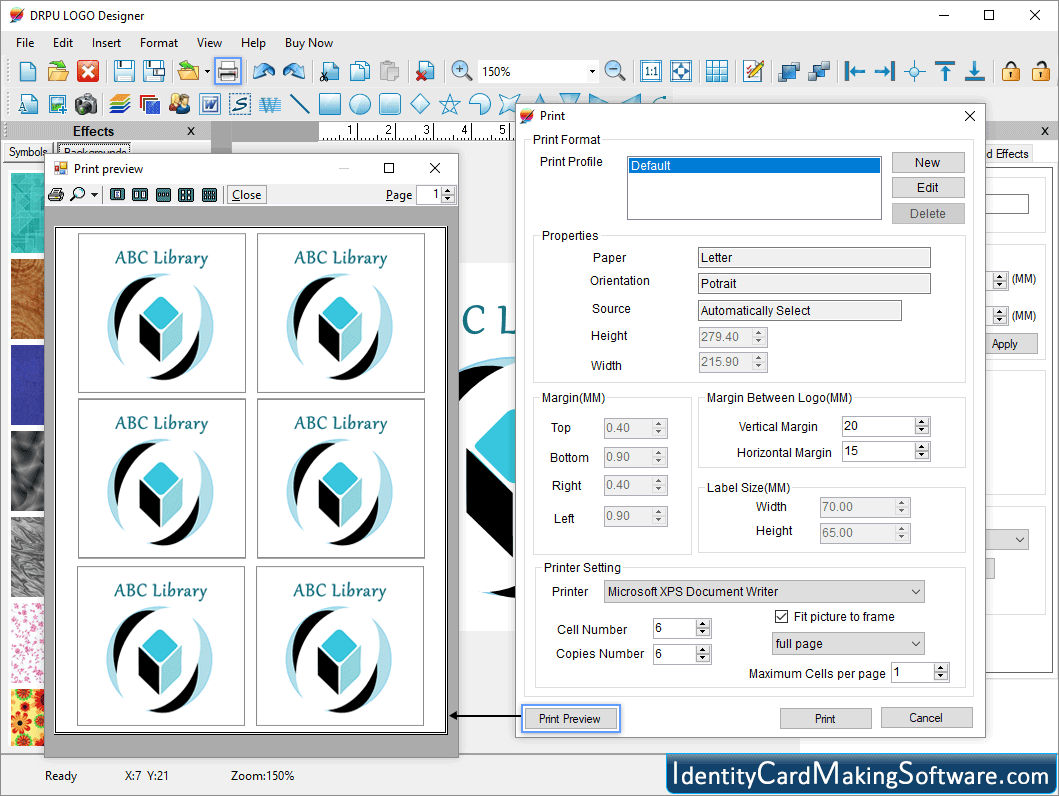Open the Format menu
The image size is (1059, 796).
coord(159,43)
